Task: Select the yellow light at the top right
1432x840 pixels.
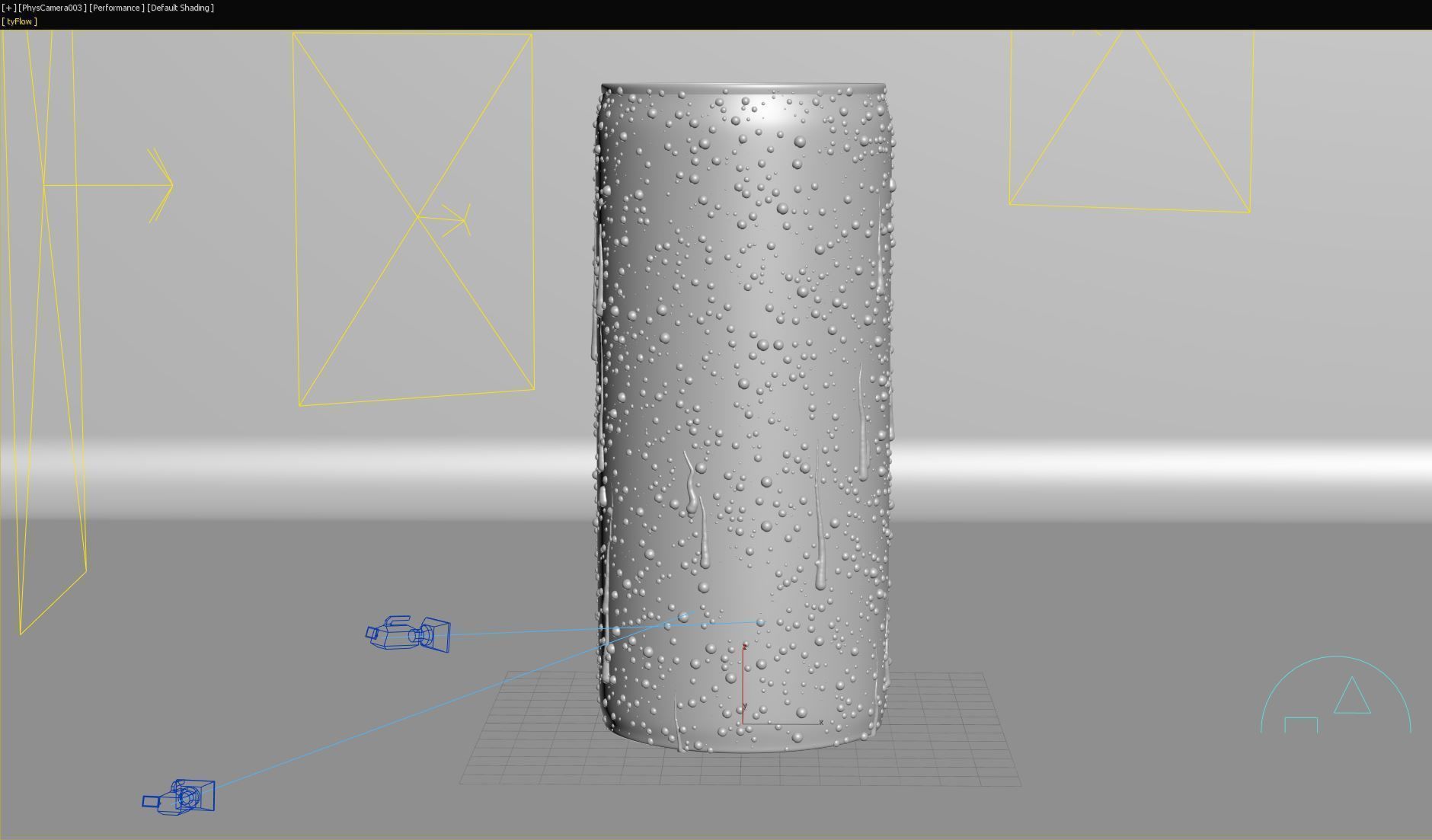Action: tap(1130, 122)
